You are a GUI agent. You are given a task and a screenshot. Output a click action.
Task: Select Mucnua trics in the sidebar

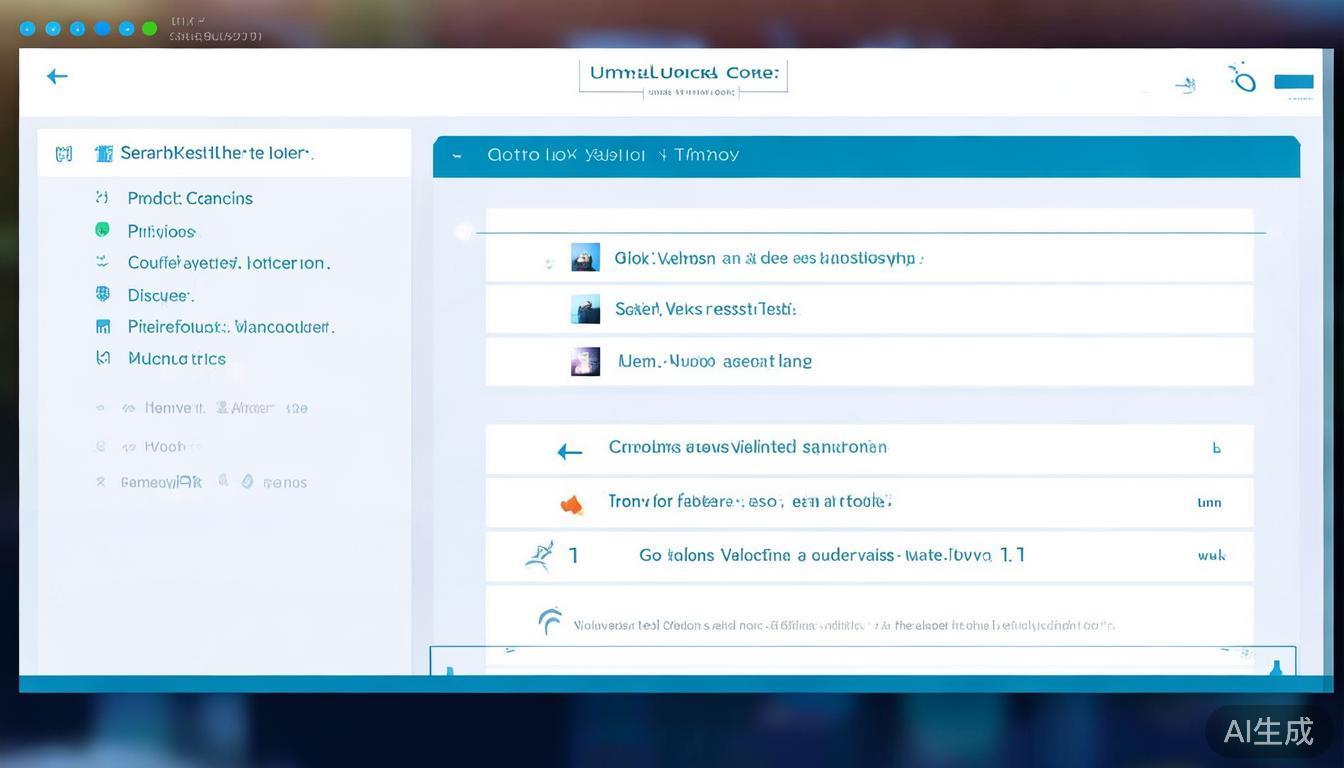coord(177,358)
